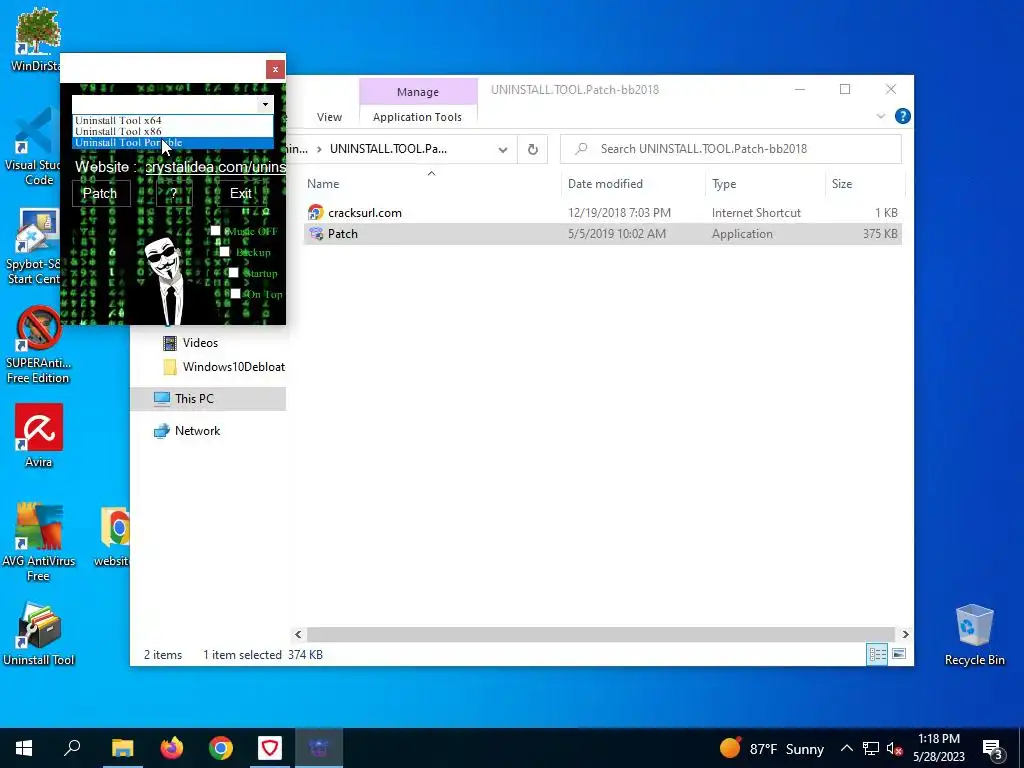This screenshot has height=768, width=1024.
Task: Open crystalidea.com website link
Action: click(216, 167)
